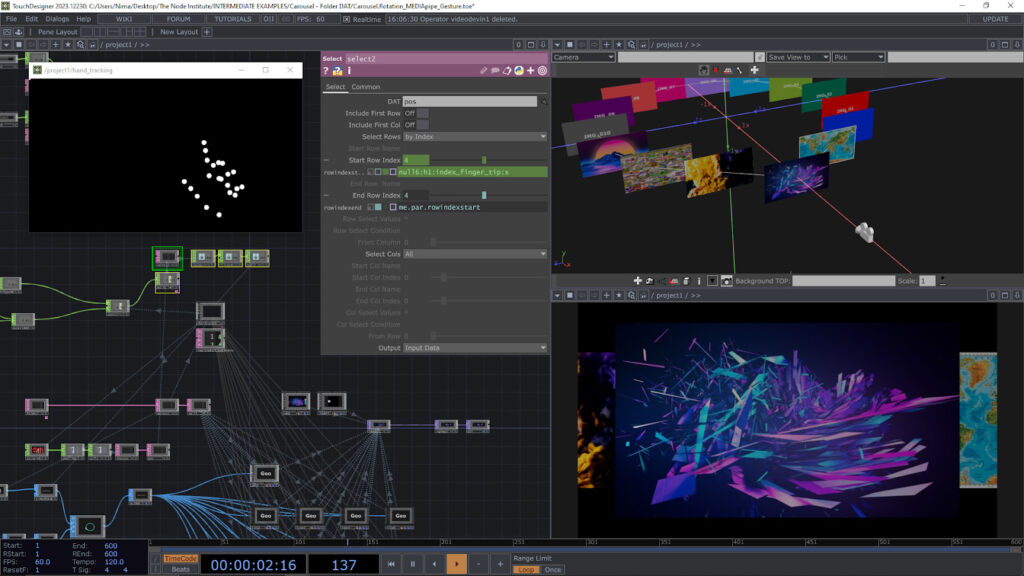Click the DAT pos input field
Viewport: 1024px width, 576px height.
469,101
